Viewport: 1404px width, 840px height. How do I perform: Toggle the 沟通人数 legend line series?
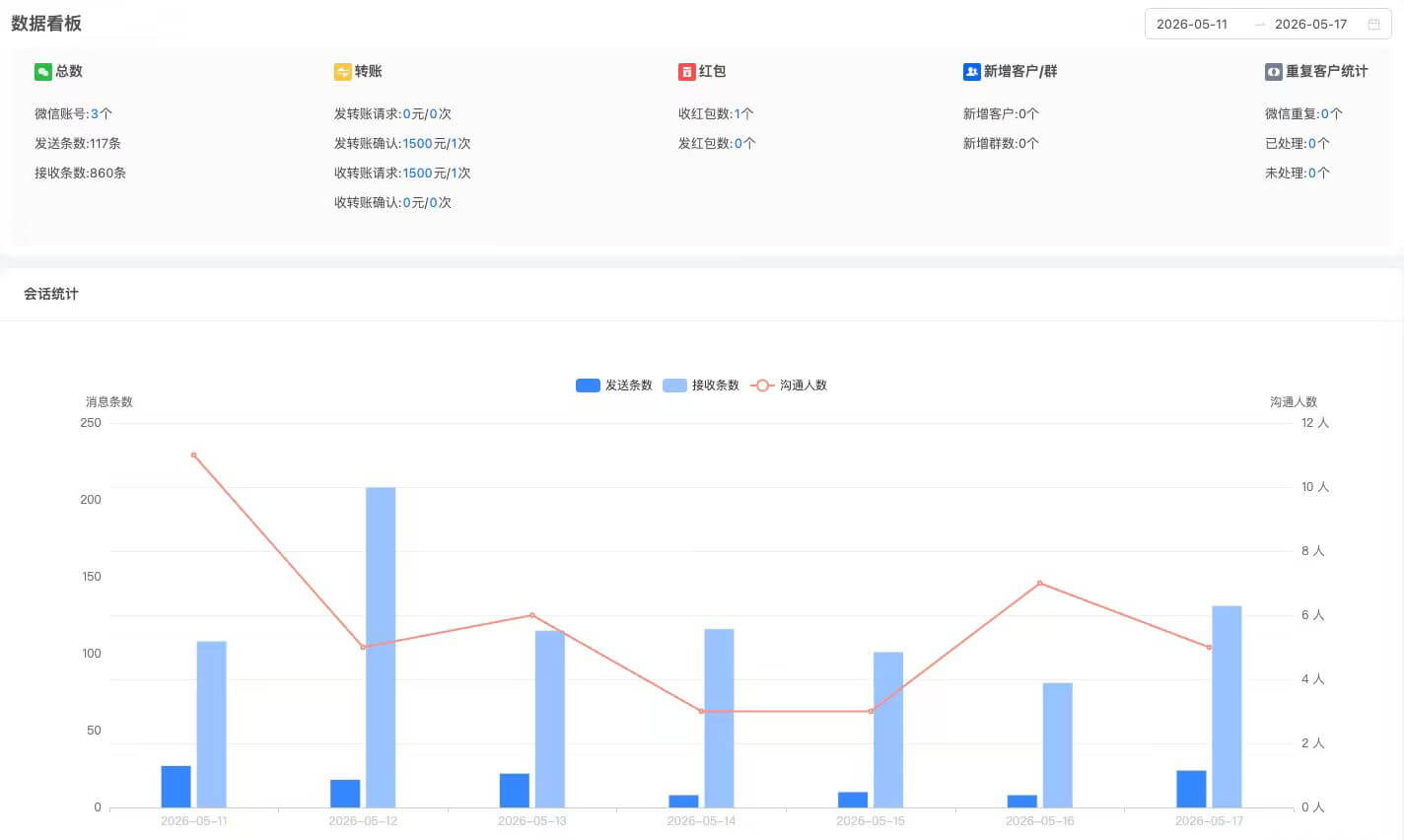(789, 385)
